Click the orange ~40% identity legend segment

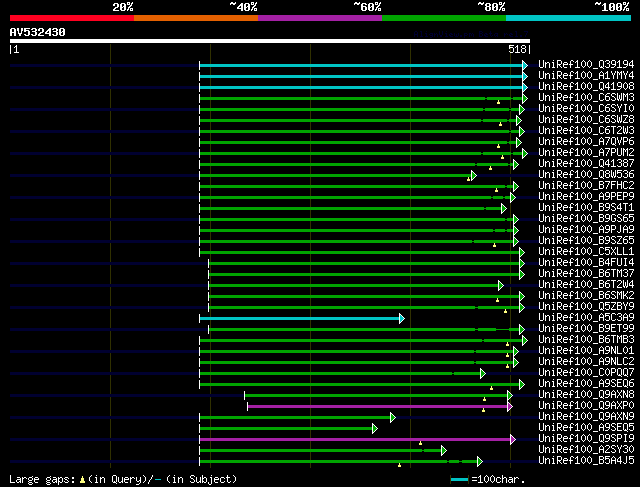(x=196, y=18)
